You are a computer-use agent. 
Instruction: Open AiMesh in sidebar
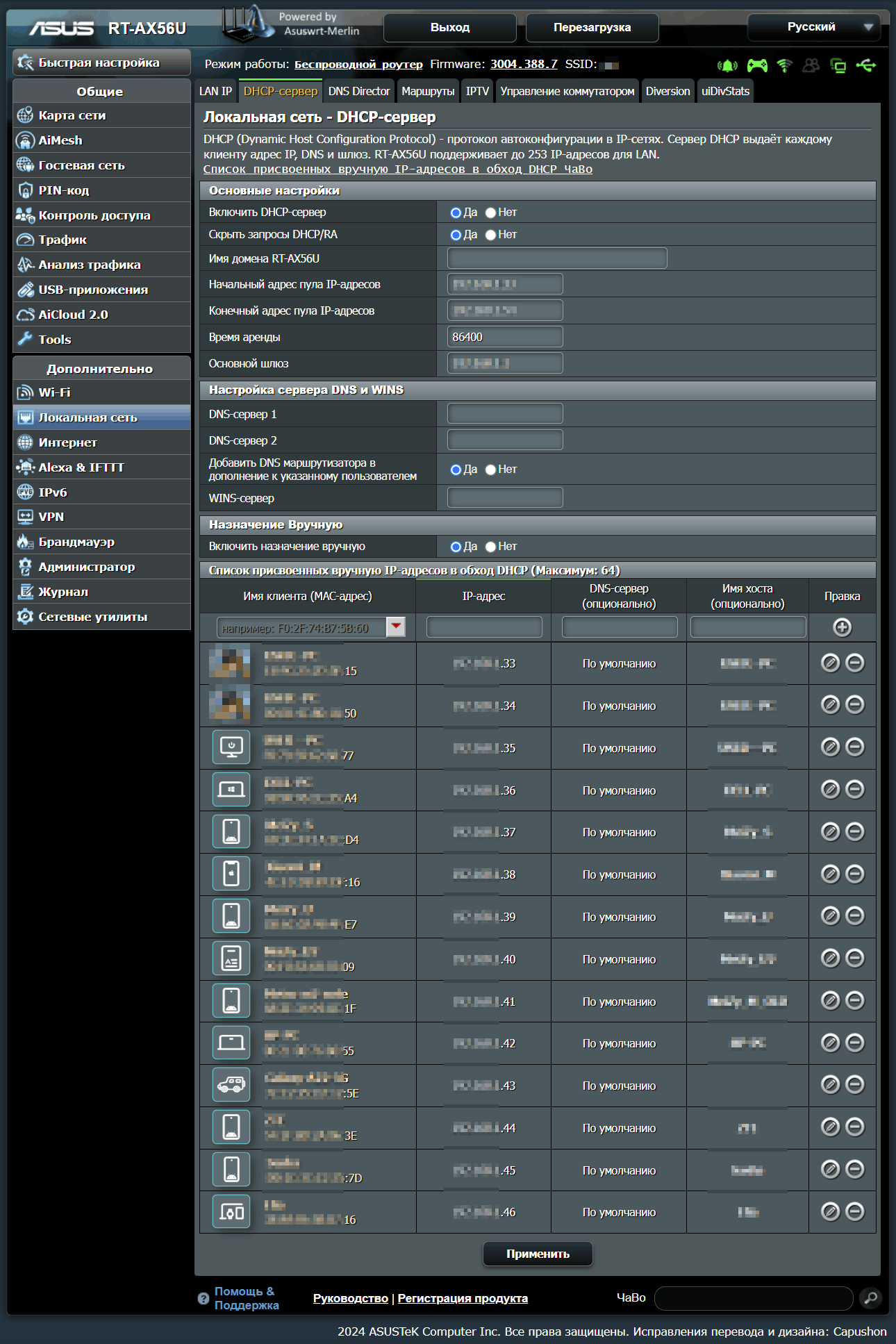point(101,140)
